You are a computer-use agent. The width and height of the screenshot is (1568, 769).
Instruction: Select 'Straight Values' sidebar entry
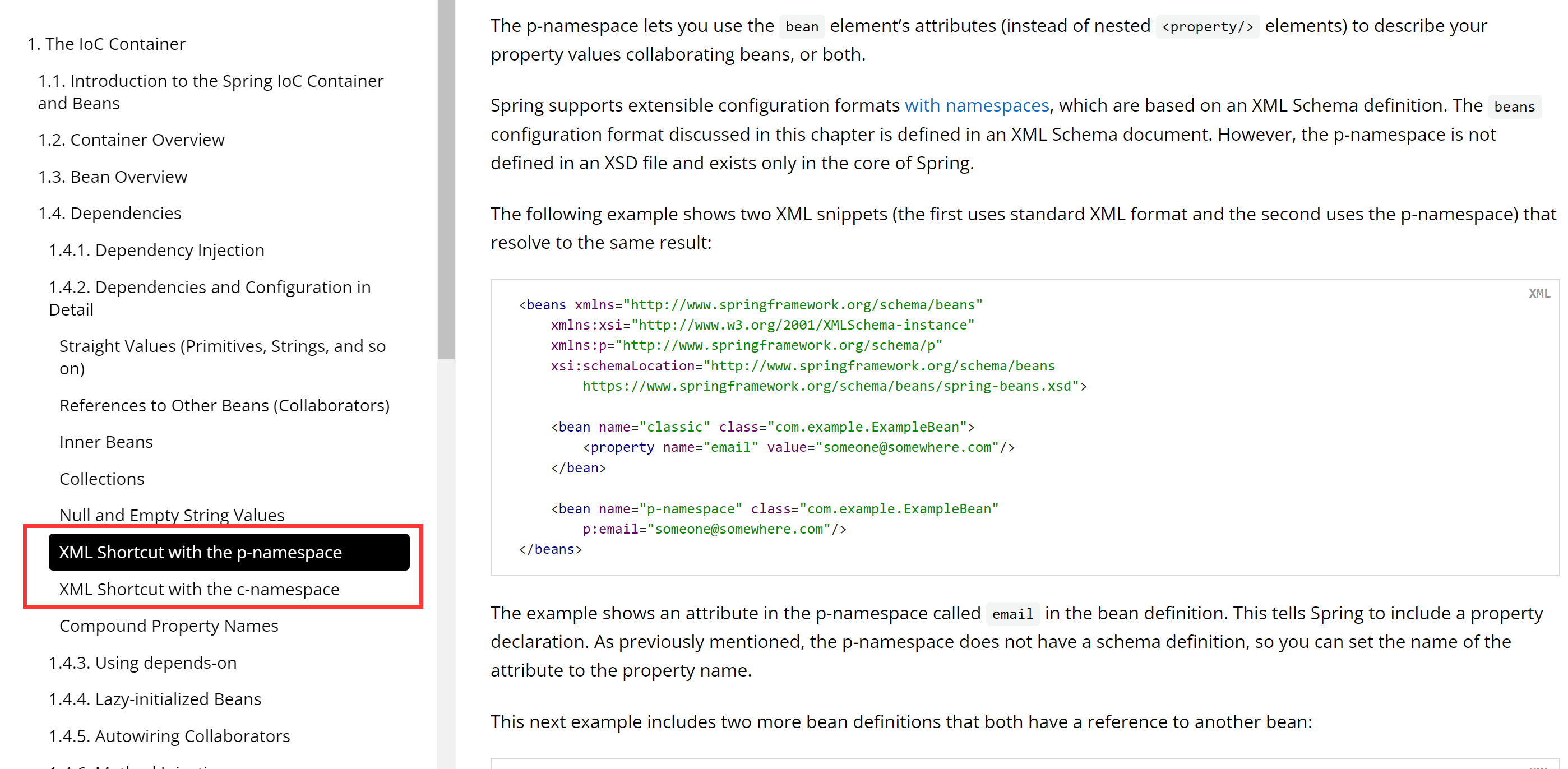pyautogui.click(x=222, y=357)
